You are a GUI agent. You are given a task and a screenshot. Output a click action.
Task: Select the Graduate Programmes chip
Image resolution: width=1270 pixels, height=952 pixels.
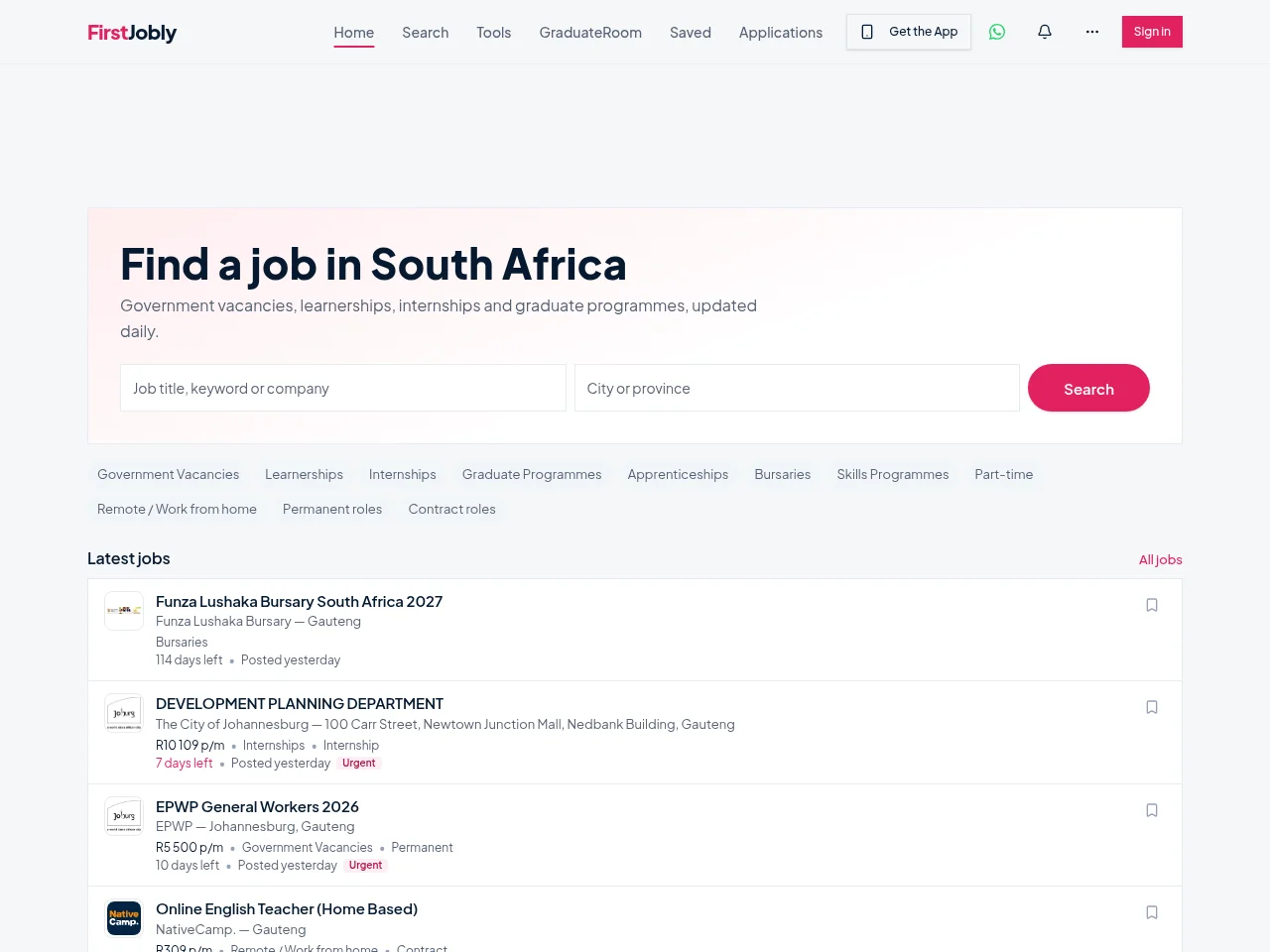(x=532, y=474)
